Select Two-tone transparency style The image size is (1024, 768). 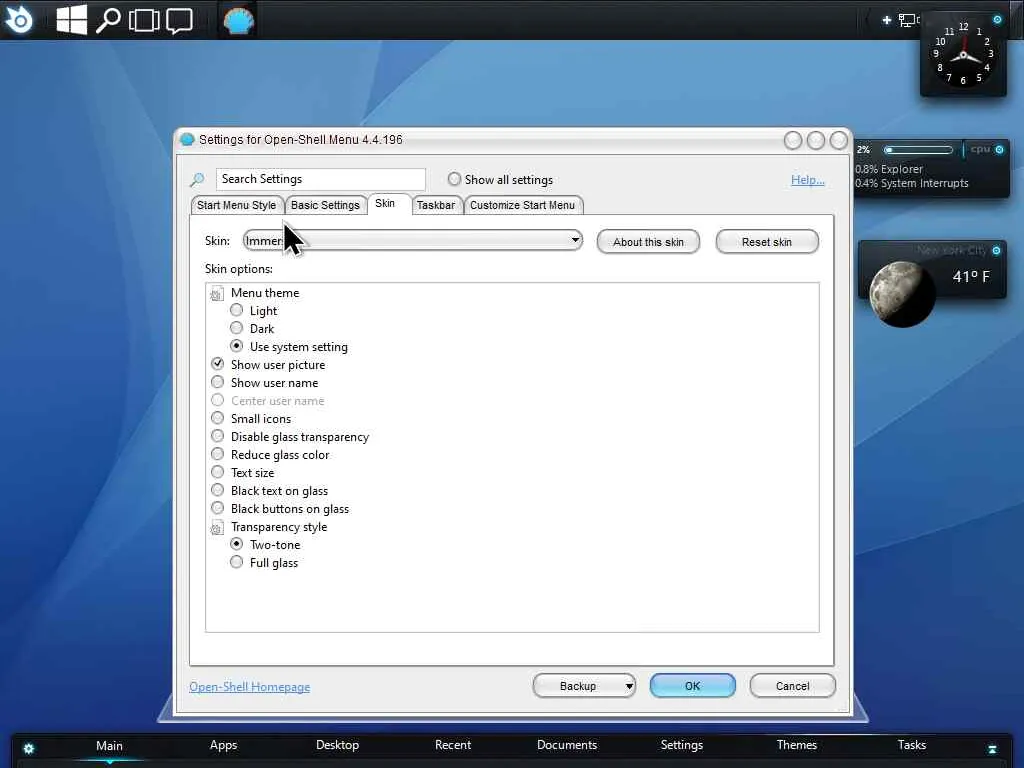[236, 544]
